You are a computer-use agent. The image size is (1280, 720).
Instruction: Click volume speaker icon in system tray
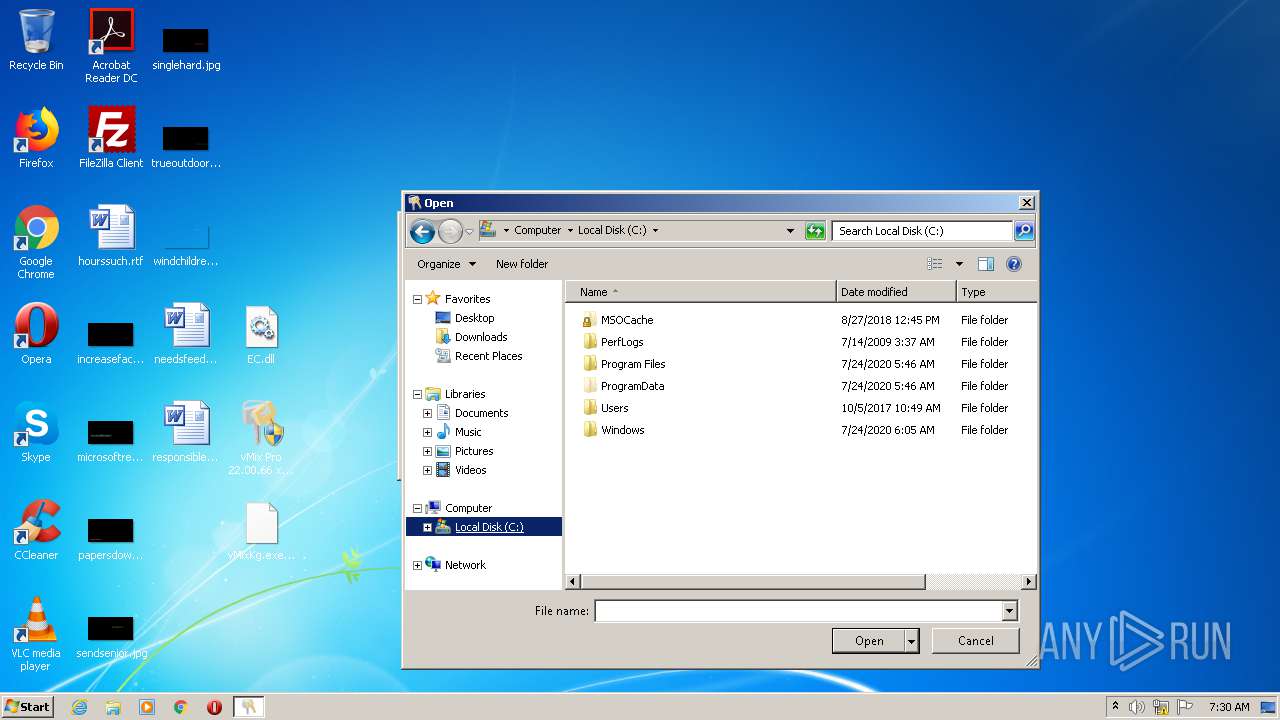pos(1137,707)
